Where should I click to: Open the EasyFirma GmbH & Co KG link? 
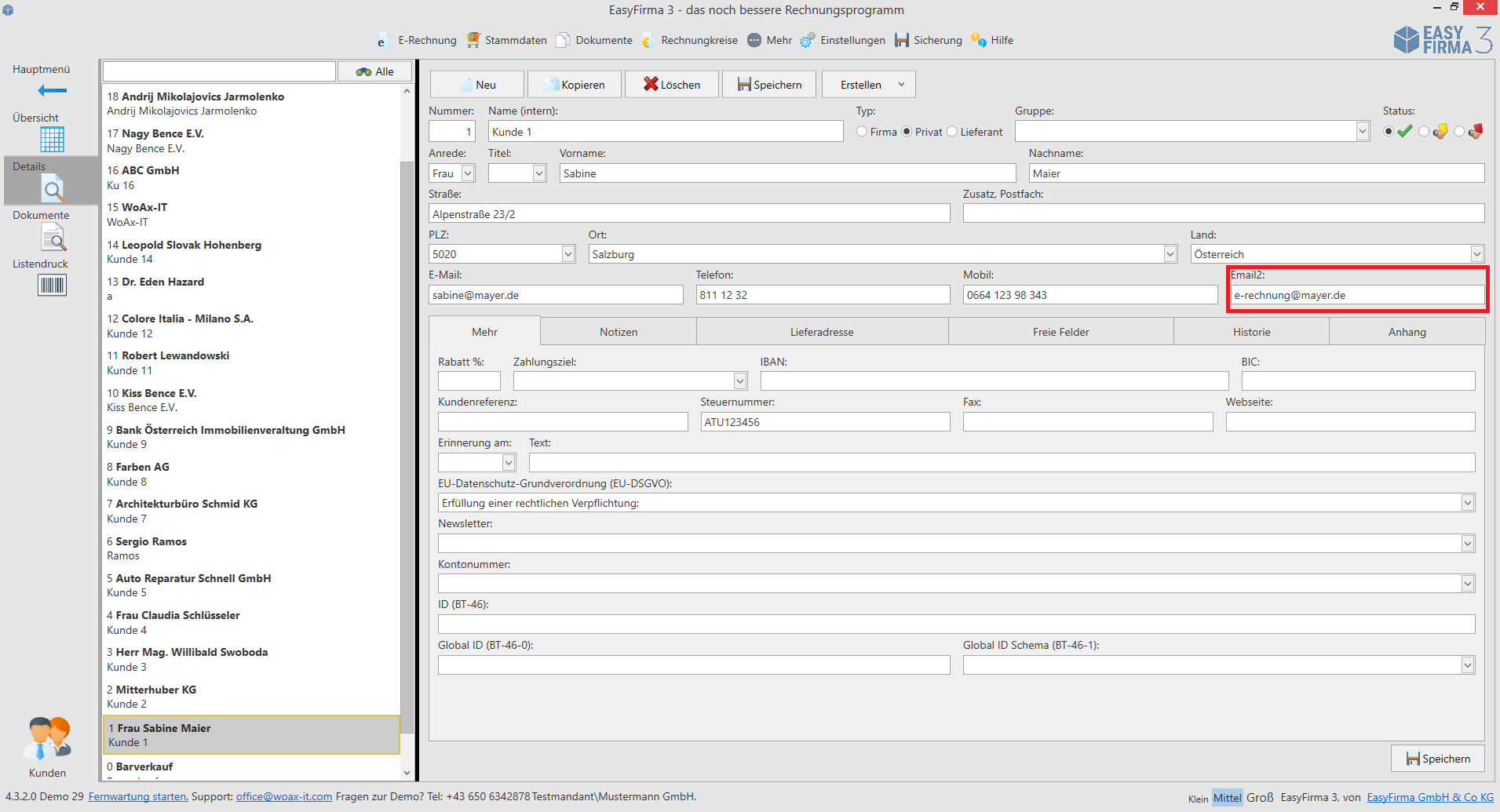(x=1430, y=797)
